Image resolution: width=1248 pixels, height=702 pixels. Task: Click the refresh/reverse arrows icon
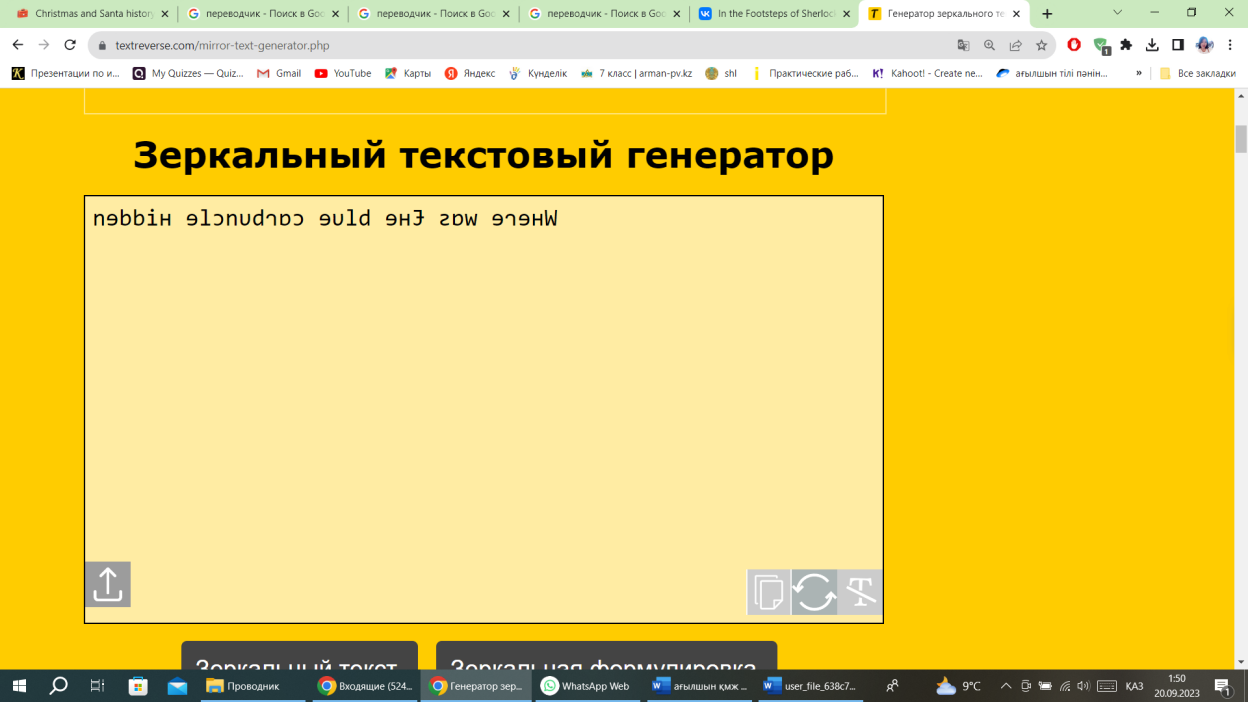coord(814,592)
